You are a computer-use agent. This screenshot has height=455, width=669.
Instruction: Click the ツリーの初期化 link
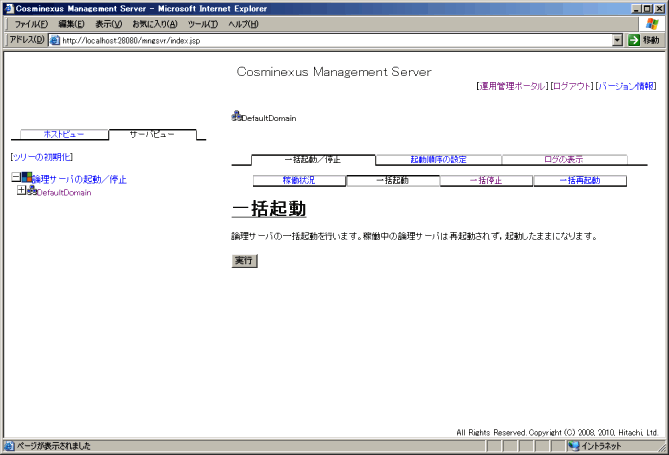coord(41,158)
